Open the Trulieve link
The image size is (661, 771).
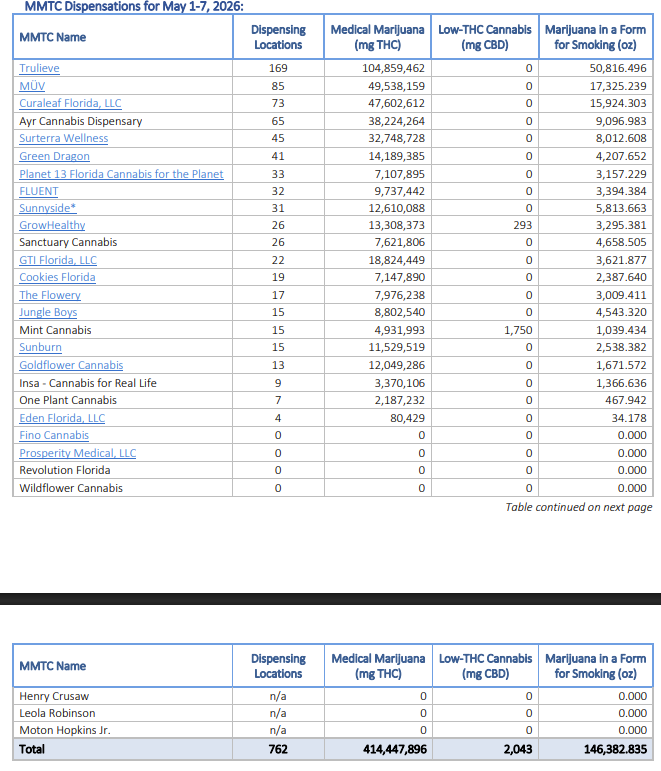39,68
